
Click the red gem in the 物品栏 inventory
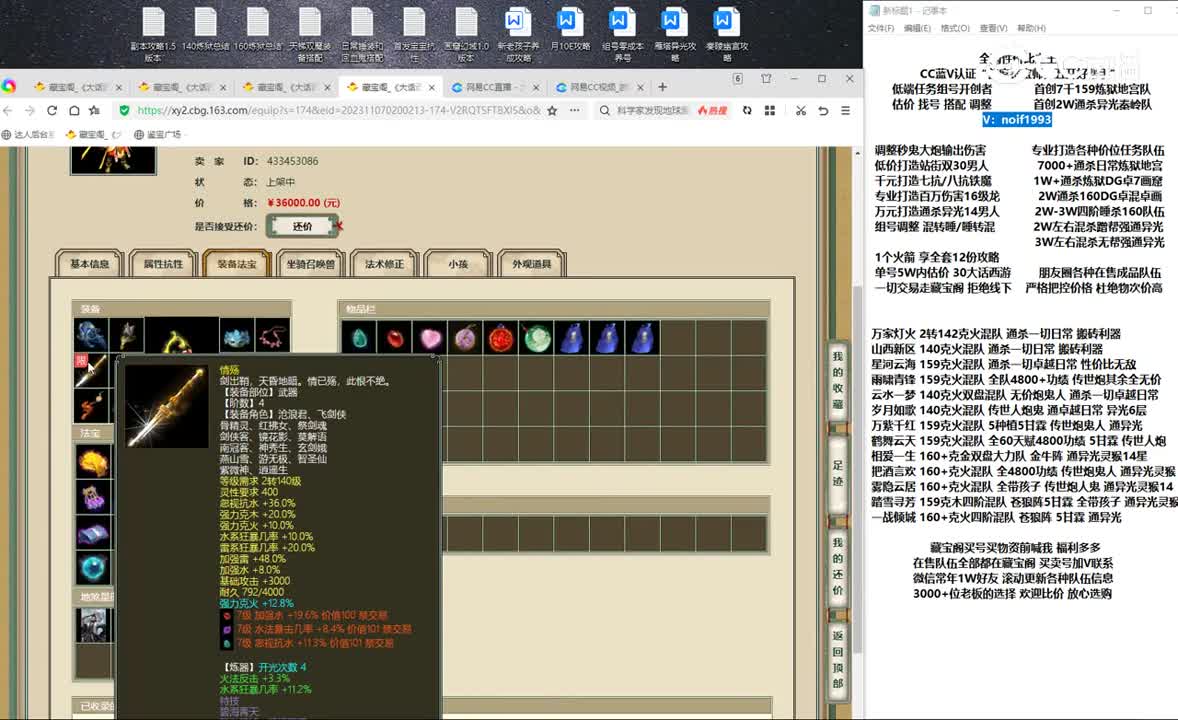[394, 338]
